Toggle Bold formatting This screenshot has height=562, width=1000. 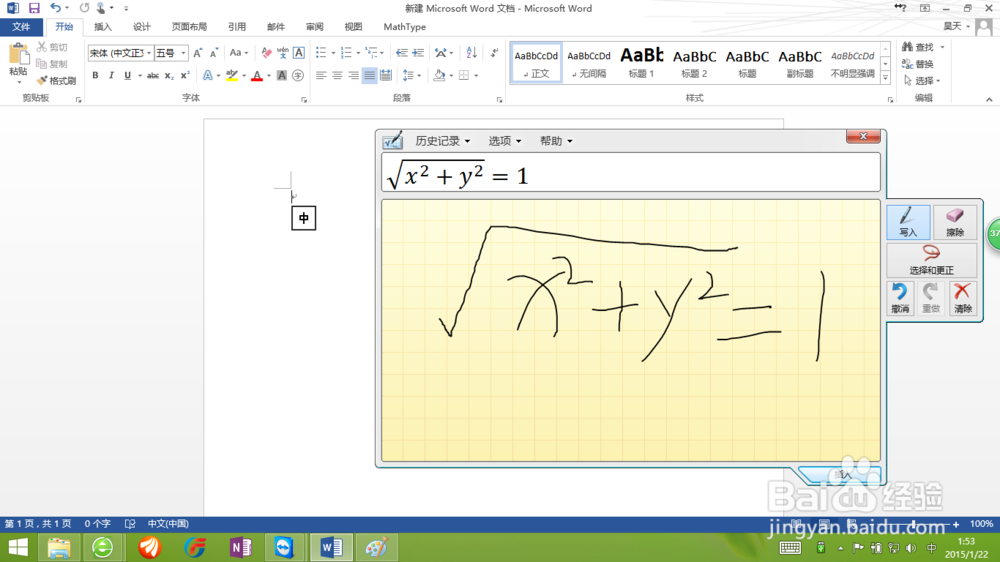[95, 75]
